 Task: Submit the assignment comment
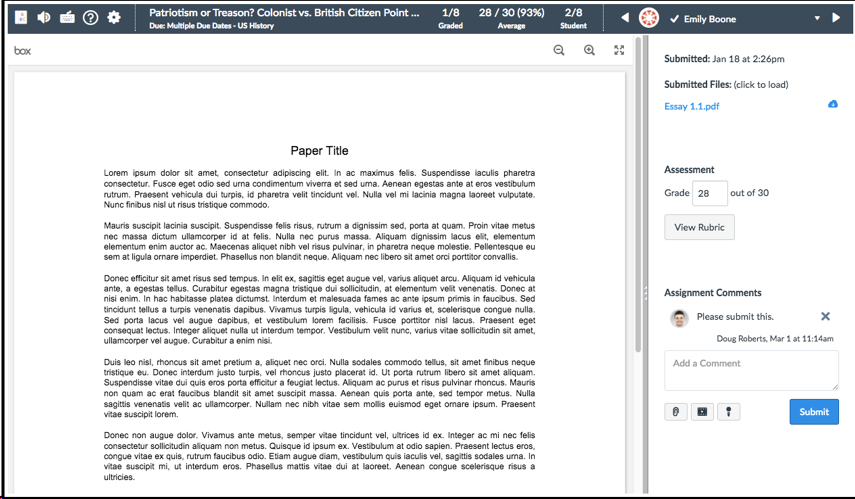pos(814,412)
